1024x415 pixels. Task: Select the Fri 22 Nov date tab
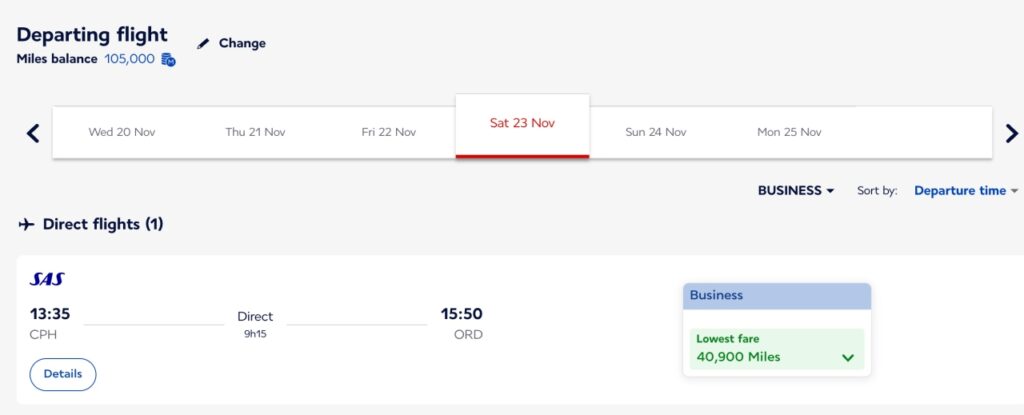coord(389,132)
